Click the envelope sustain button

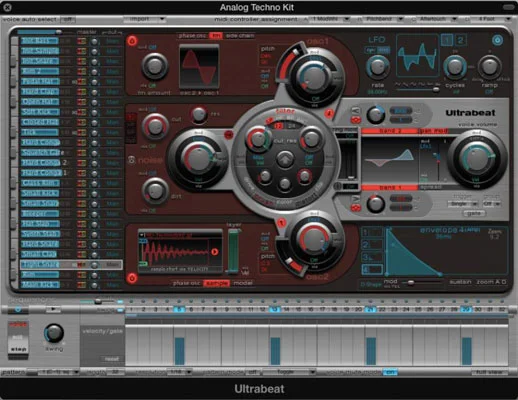coord(460,282)
